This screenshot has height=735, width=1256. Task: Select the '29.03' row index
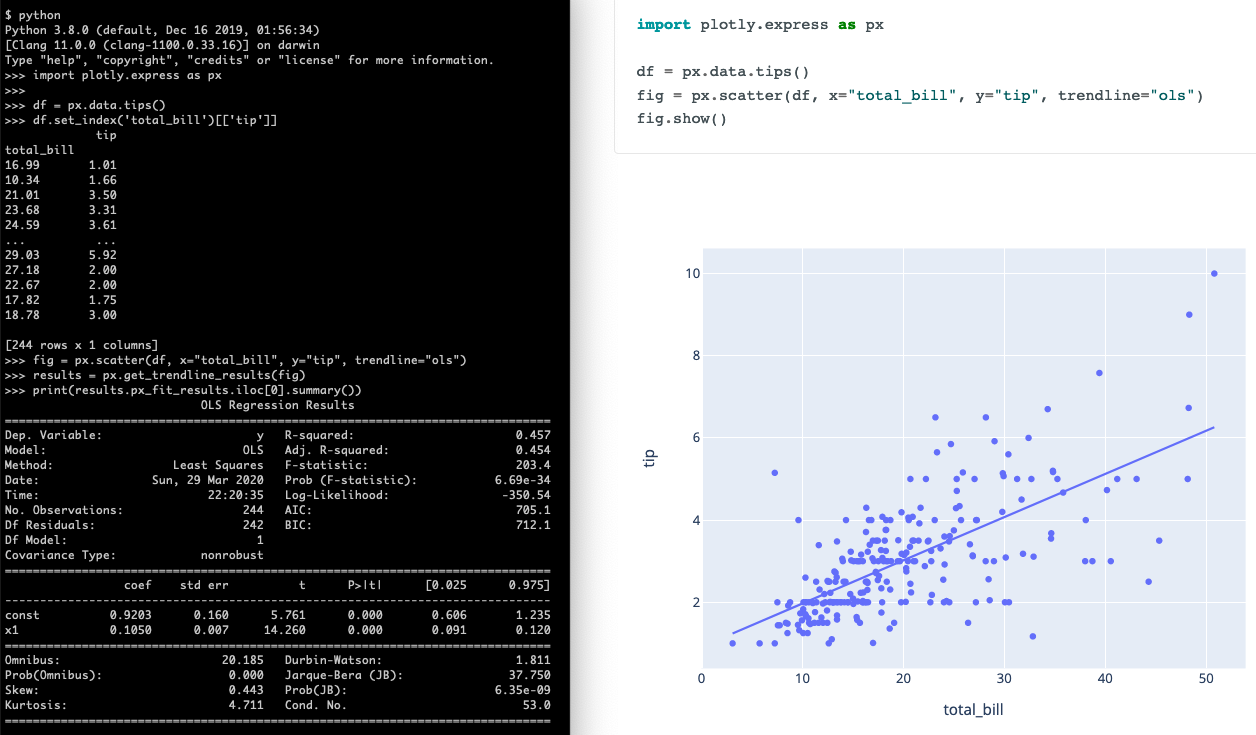pyautogui.click(x=23, y=255)
